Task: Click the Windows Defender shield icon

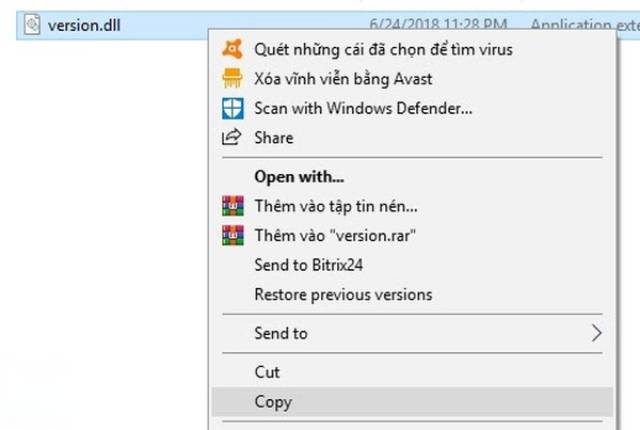Action: [x=233, y=108]
